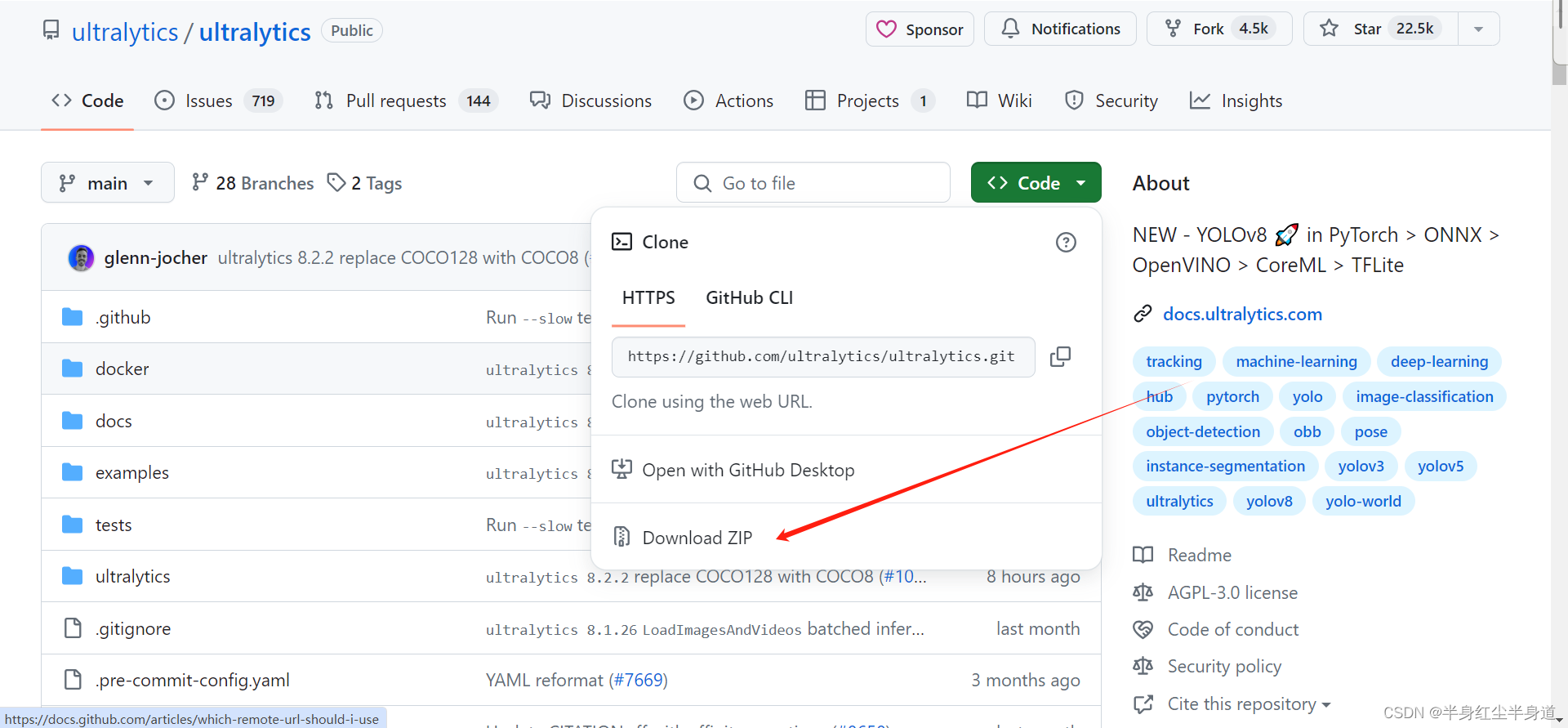
Task: View the 2 Tags link
Action: click(364, 183)
